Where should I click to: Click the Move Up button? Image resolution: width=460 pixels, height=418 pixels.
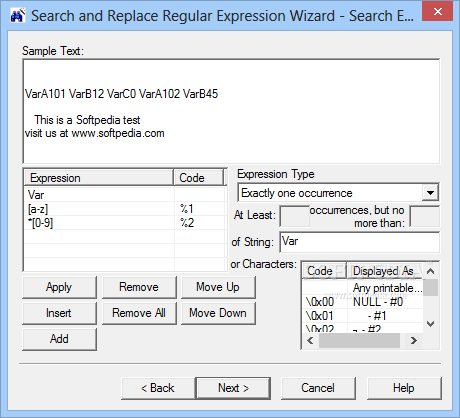point(218,287)
